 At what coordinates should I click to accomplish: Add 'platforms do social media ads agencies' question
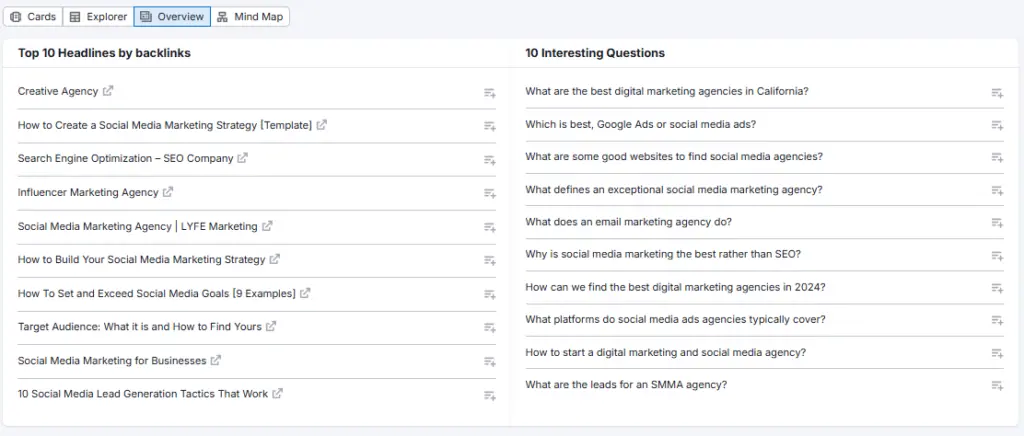[997, 321]
